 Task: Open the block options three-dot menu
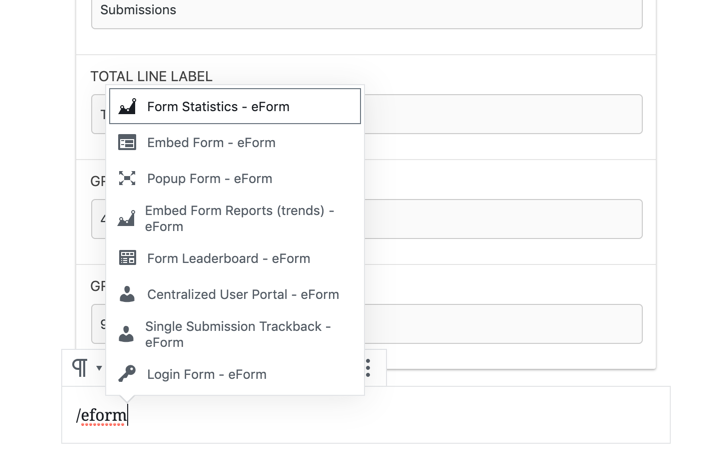coord(368,368)
